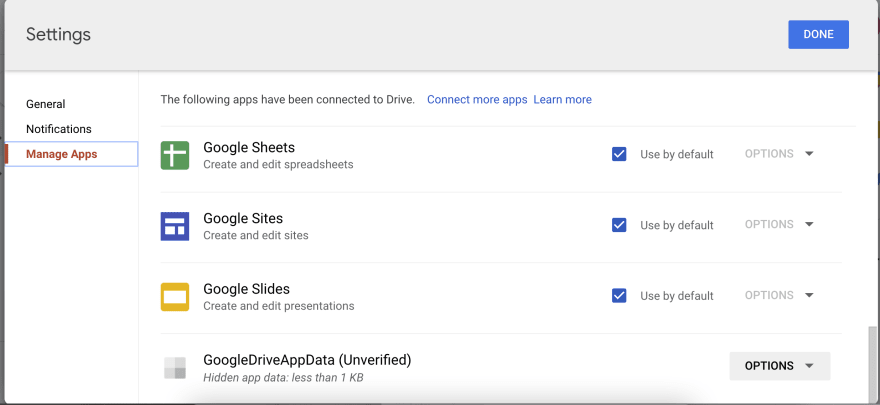Click 'The following apps have been connected' text
The width and height of the screenshot is (880, 405).
click(287, 100)
